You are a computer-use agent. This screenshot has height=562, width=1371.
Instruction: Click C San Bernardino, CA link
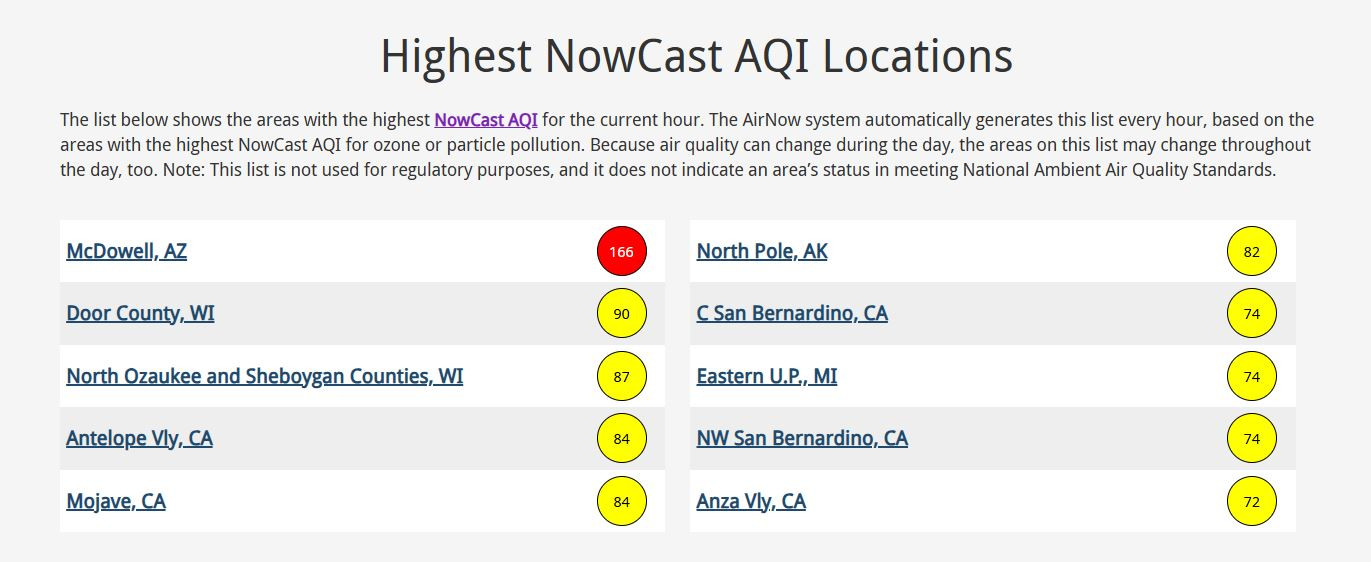[792, 313]
